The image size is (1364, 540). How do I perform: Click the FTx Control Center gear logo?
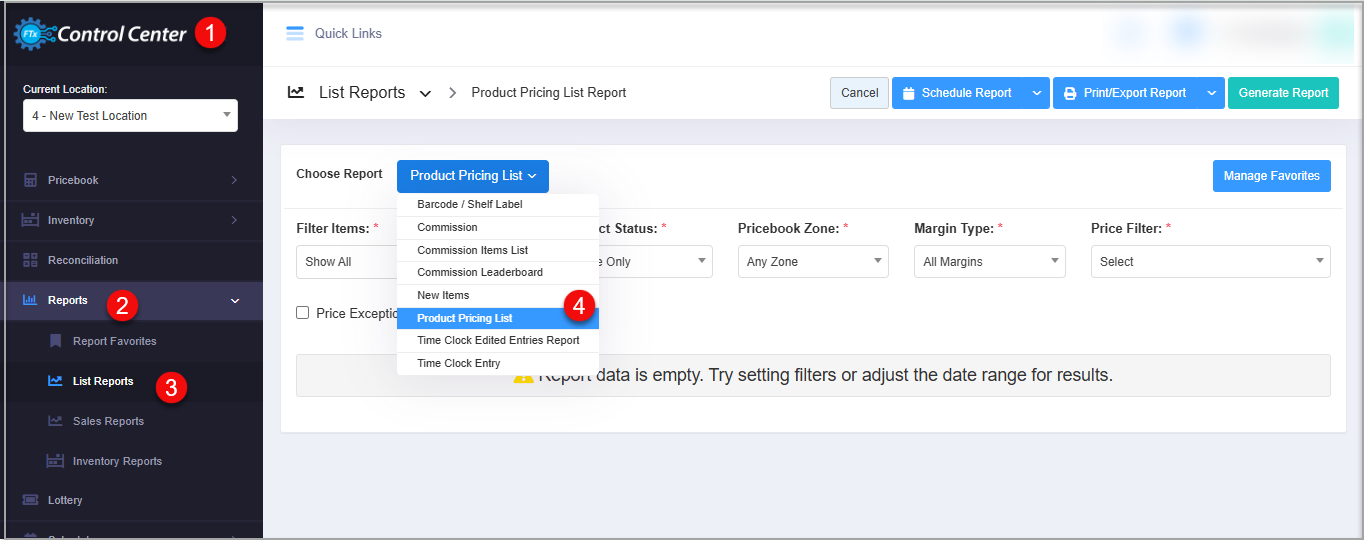[x=32, y=34]
